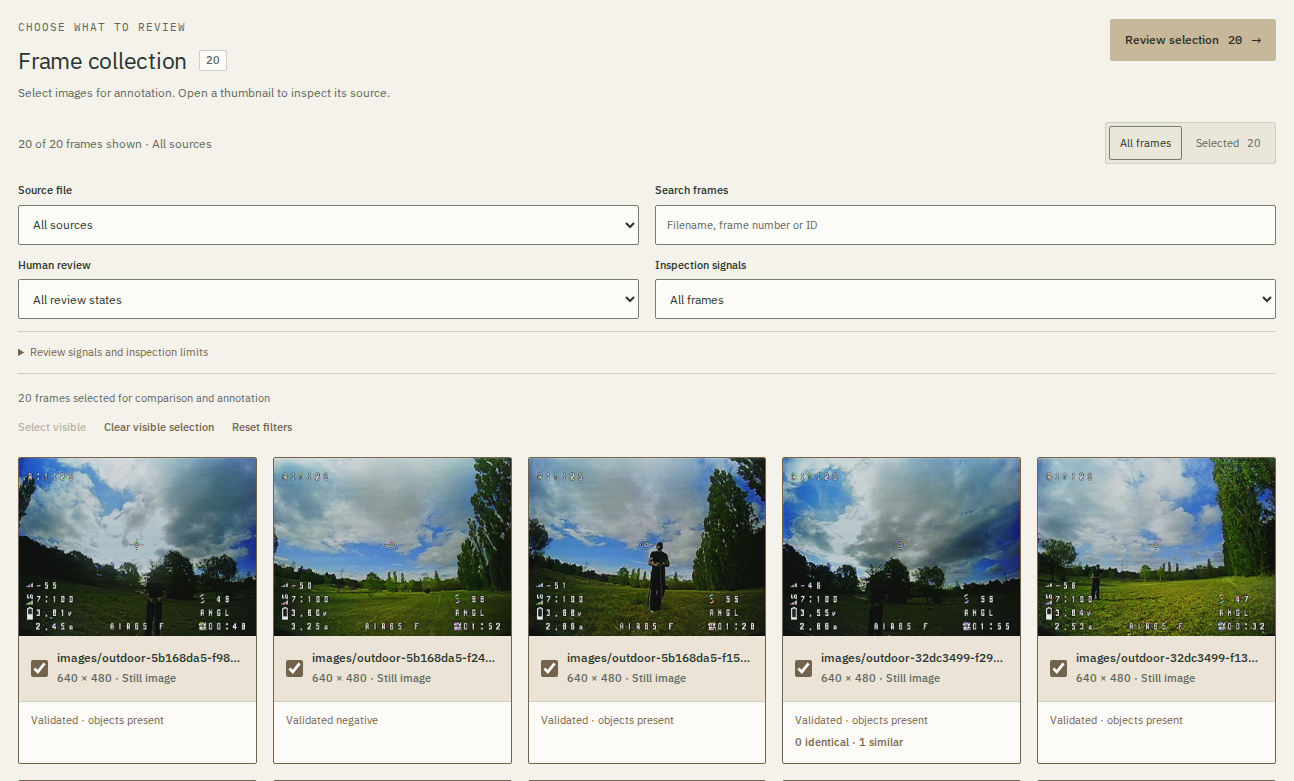Open the thumbnail for outdoor-5b168da5-f15
The image size is (1294, 781).
647,547
